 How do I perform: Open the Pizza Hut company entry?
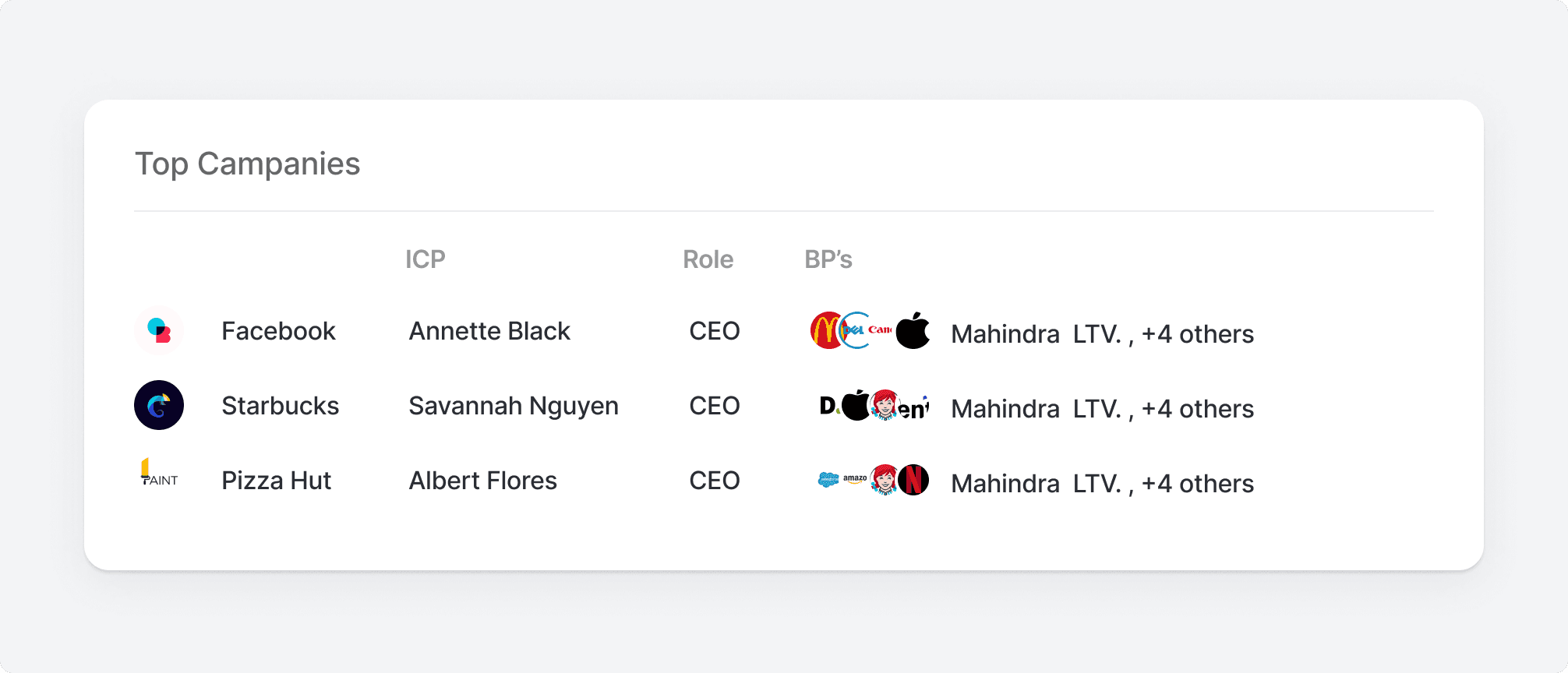coord(277,481)
